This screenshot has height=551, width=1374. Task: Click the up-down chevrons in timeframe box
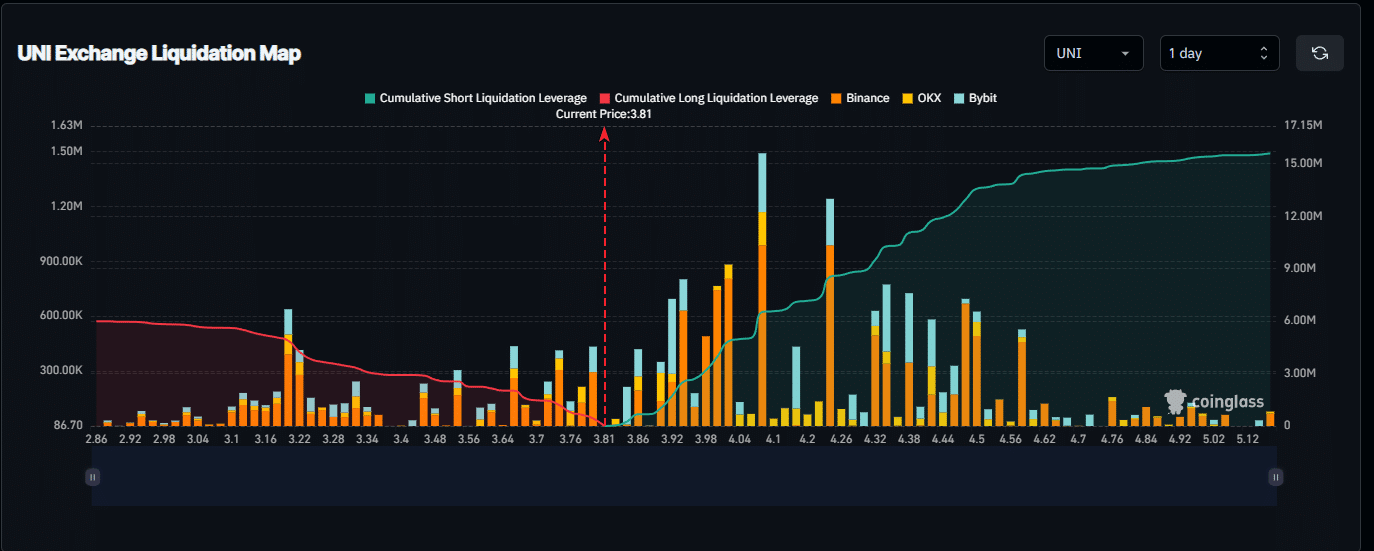[x=1263, y=53]
